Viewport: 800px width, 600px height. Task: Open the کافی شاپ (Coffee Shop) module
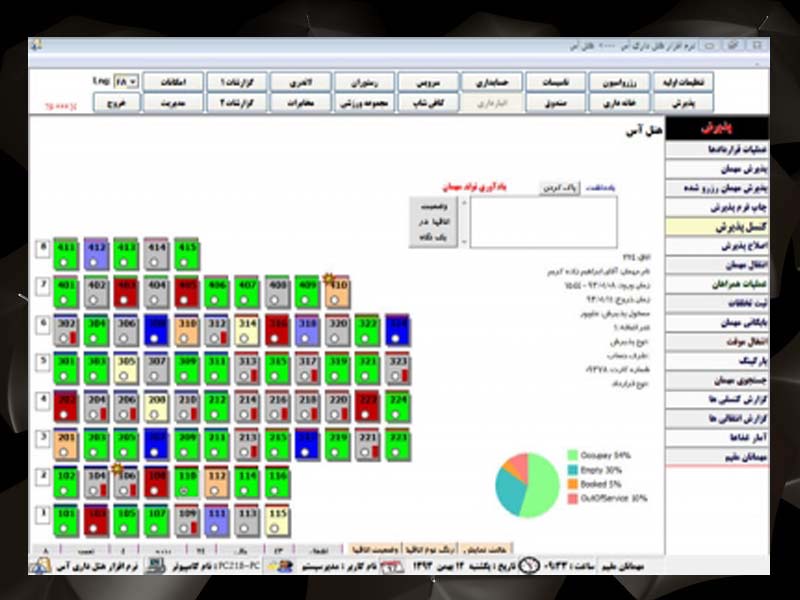coord(428,102)
